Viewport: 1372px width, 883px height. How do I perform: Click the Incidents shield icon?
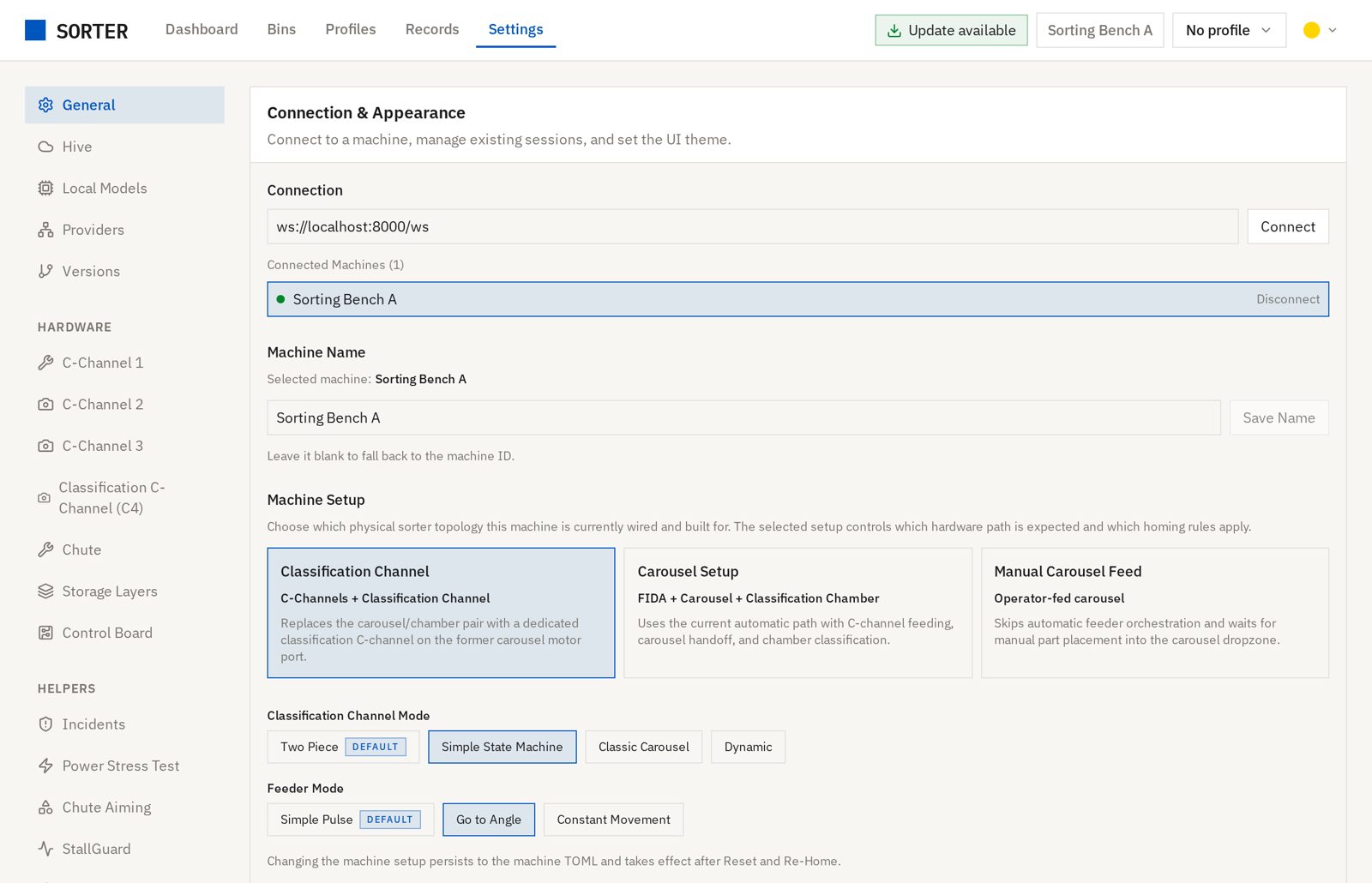[45, 724]
